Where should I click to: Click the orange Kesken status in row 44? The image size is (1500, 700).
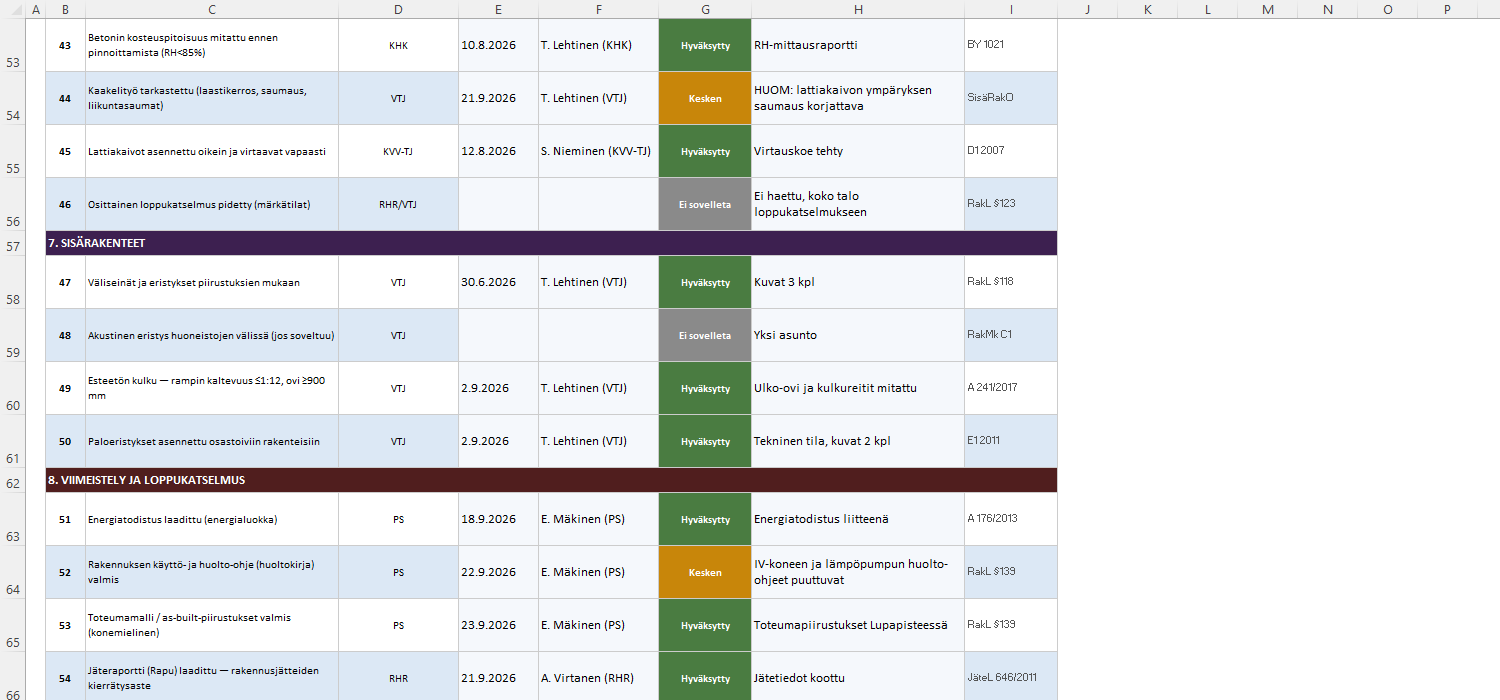point(705,98)
